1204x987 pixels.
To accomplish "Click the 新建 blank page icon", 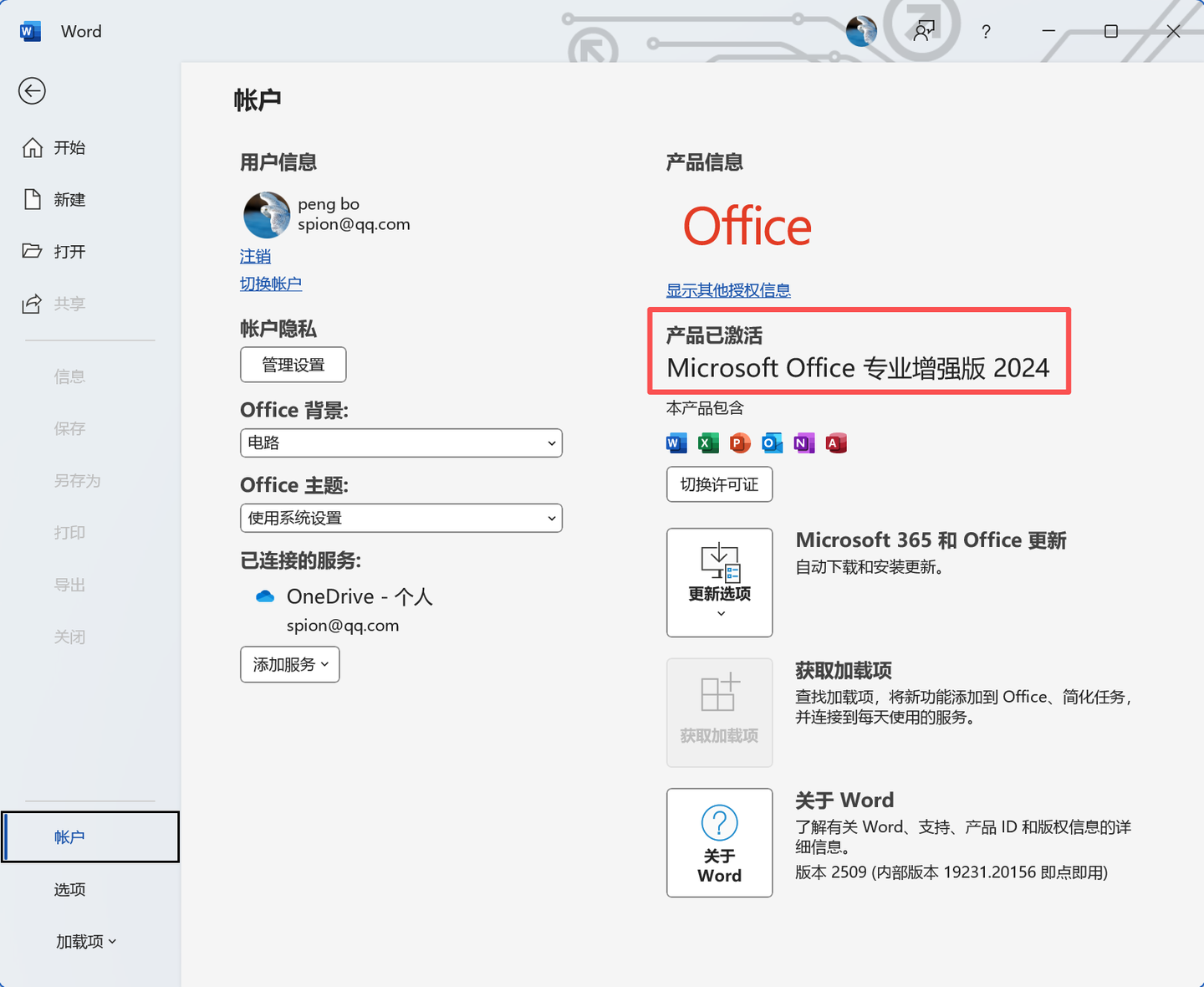I will click(x=33, y=199).
